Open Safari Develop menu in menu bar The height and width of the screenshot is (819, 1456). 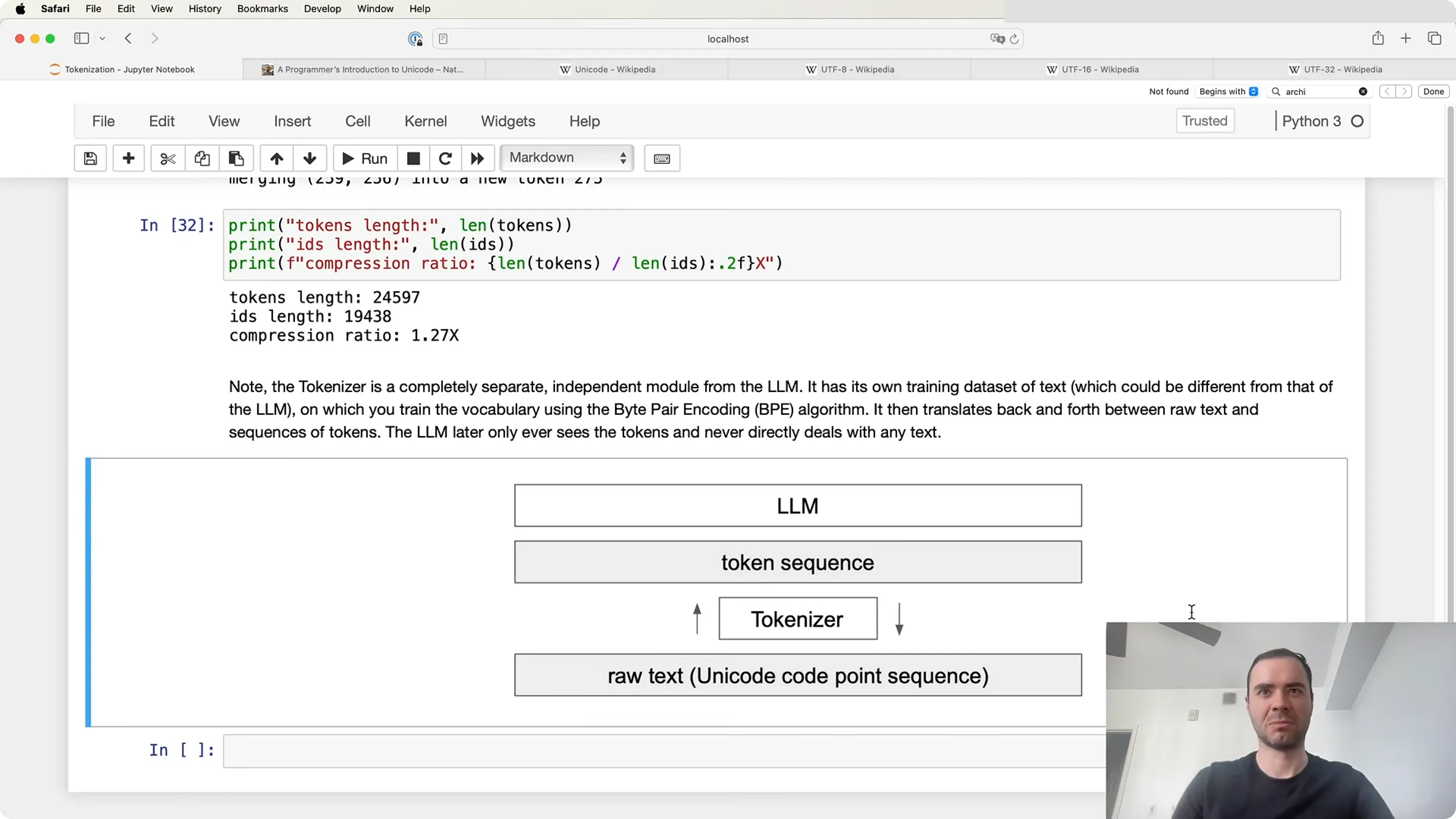click(322, 8)
